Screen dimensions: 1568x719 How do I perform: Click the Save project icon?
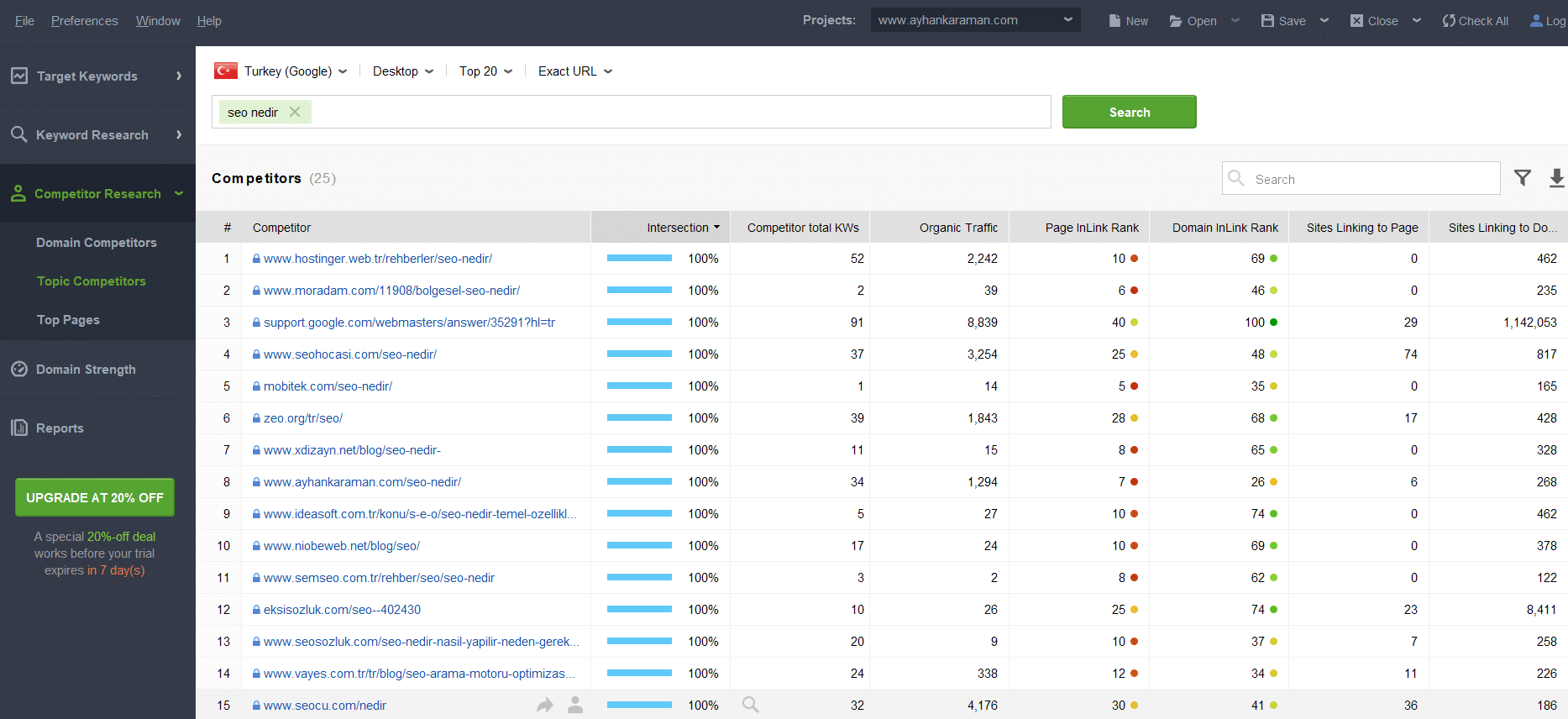(1267, 20)
